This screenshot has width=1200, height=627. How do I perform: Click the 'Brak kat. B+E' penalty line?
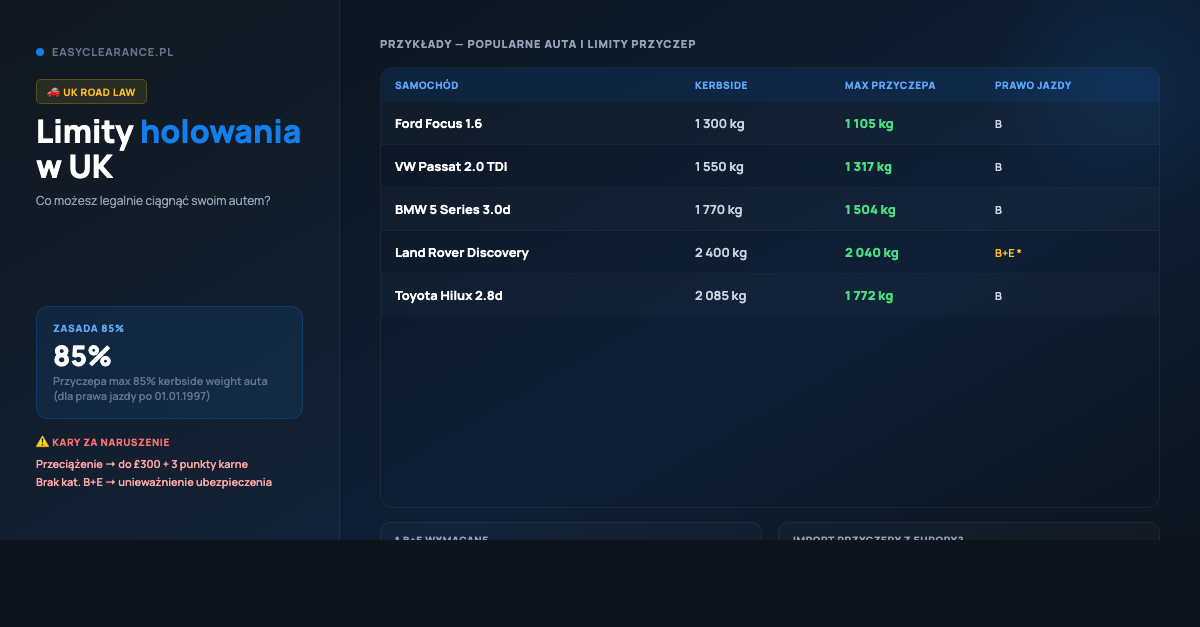point(154,482)
